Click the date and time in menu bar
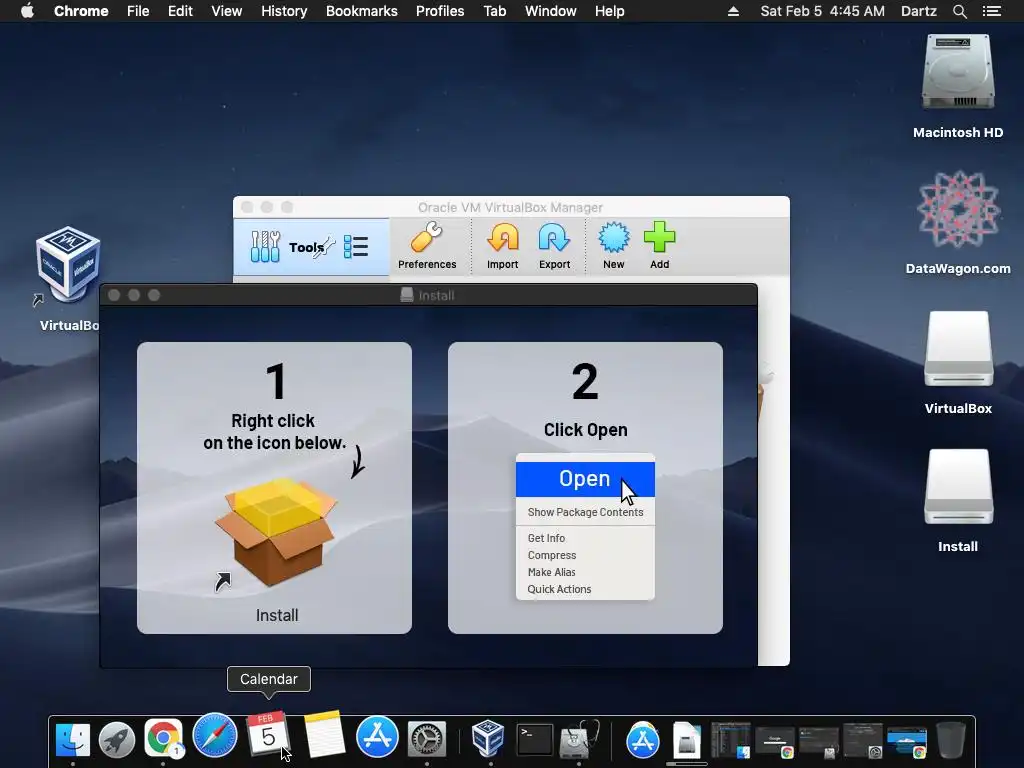 pos(823,11)
